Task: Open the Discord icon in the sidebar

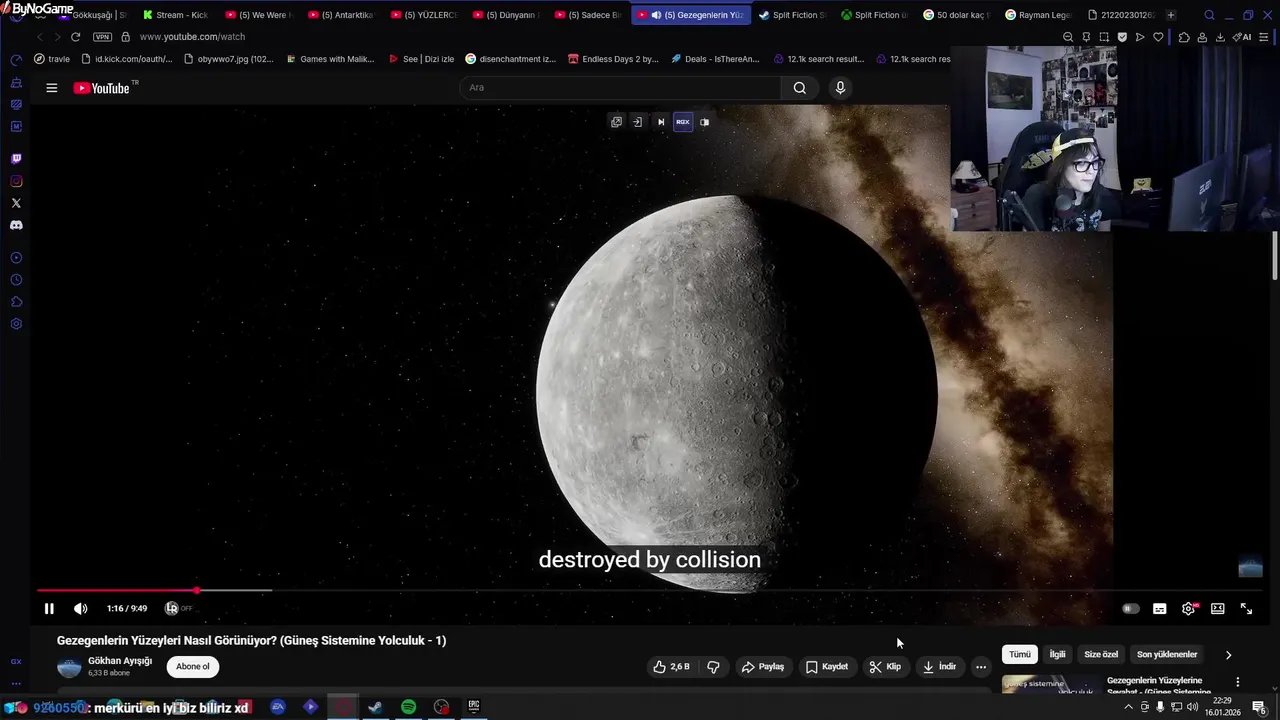Action: coord(16,225)
